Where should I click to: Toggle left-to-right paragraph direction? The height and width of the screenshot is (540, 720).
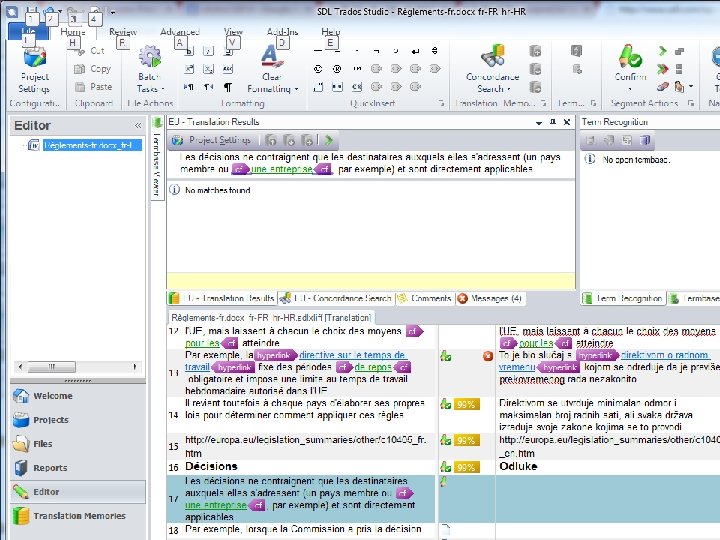189,87
